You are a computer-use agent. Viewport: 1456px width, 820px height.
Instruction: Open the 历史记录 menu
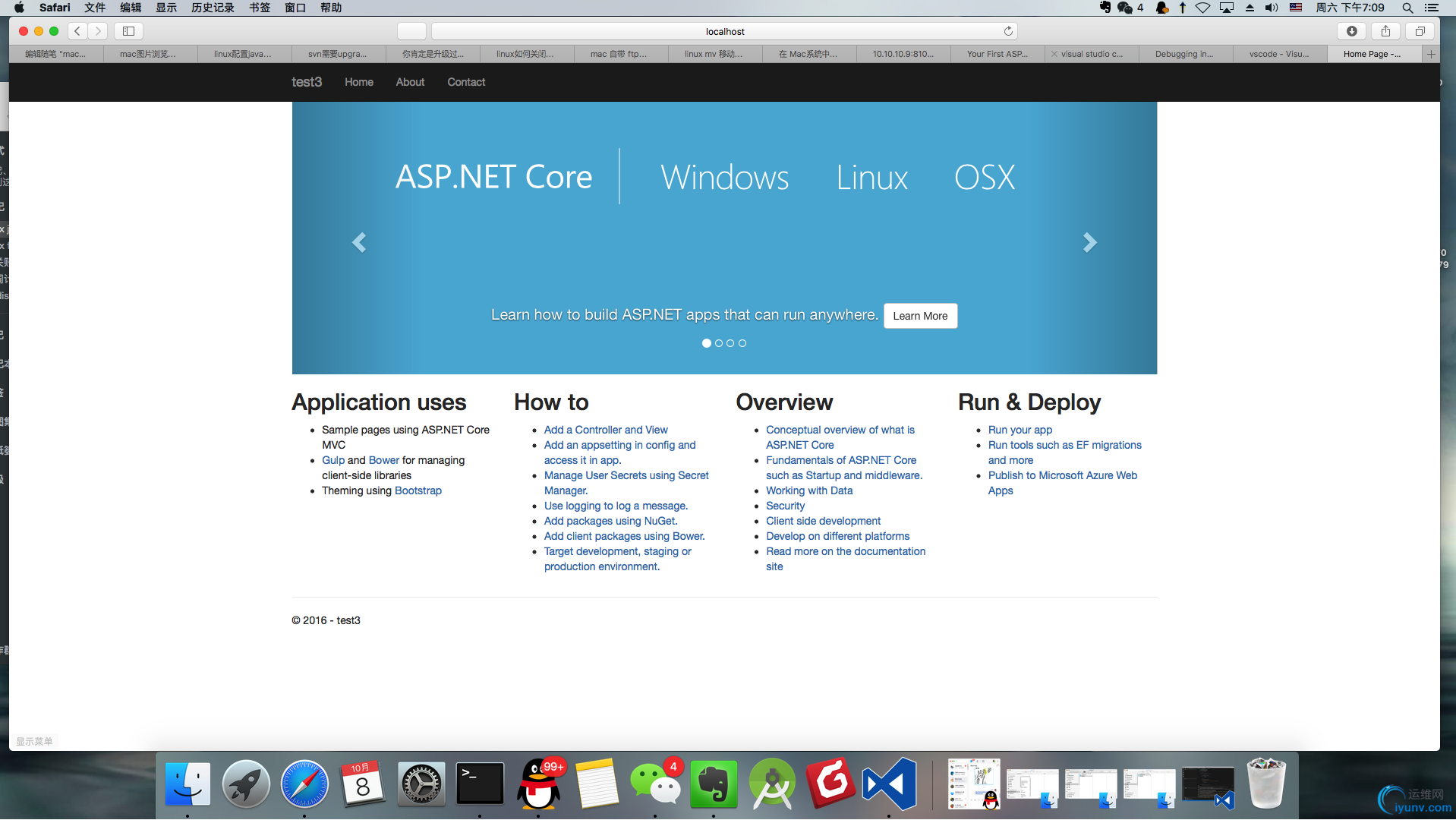(213, 8)
